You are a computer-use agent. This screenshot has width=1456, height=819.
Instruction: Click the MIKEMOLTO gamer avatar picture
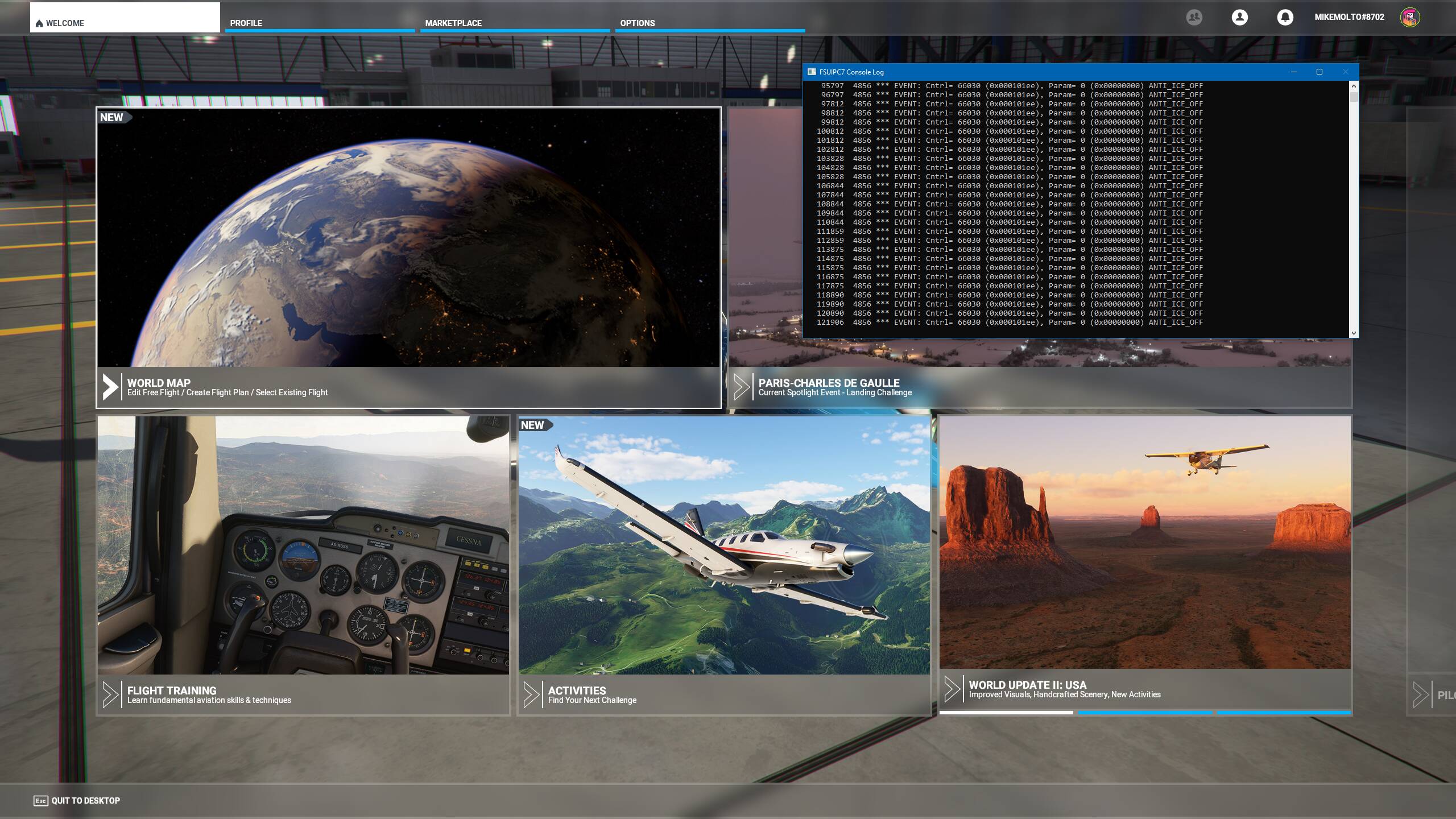[1409, 17]
